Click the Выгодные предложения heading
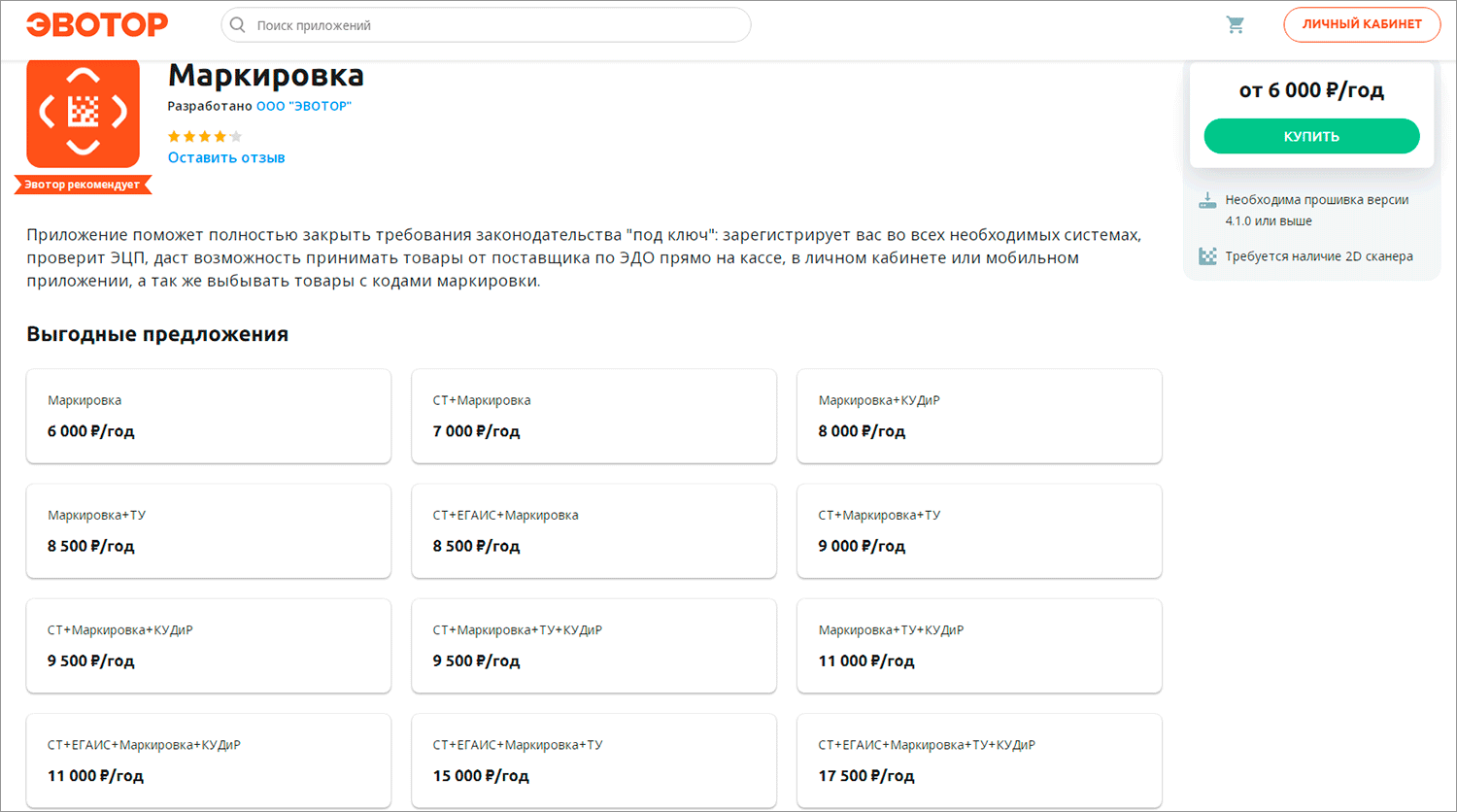Image resolution: width=1457 pixels, height=812 pixels. (157, 334)
